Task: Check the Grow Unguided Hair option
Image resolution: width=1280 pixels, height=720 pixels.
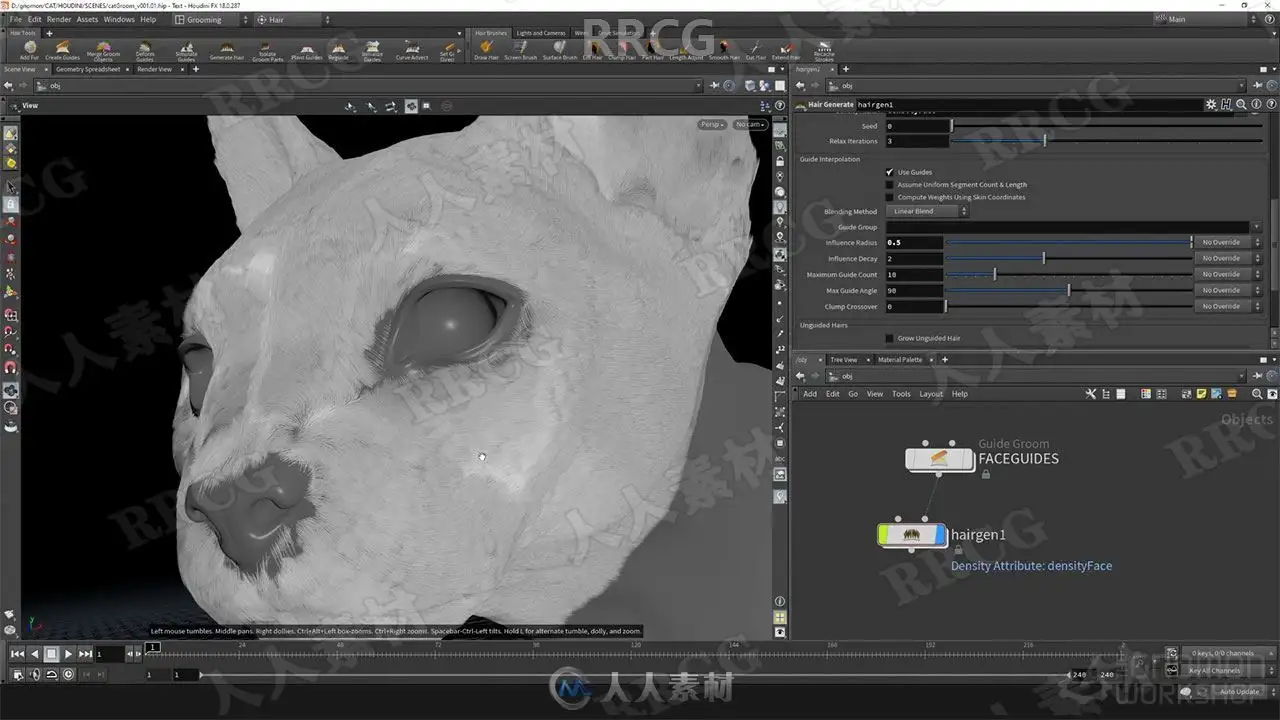Action: 889,338
